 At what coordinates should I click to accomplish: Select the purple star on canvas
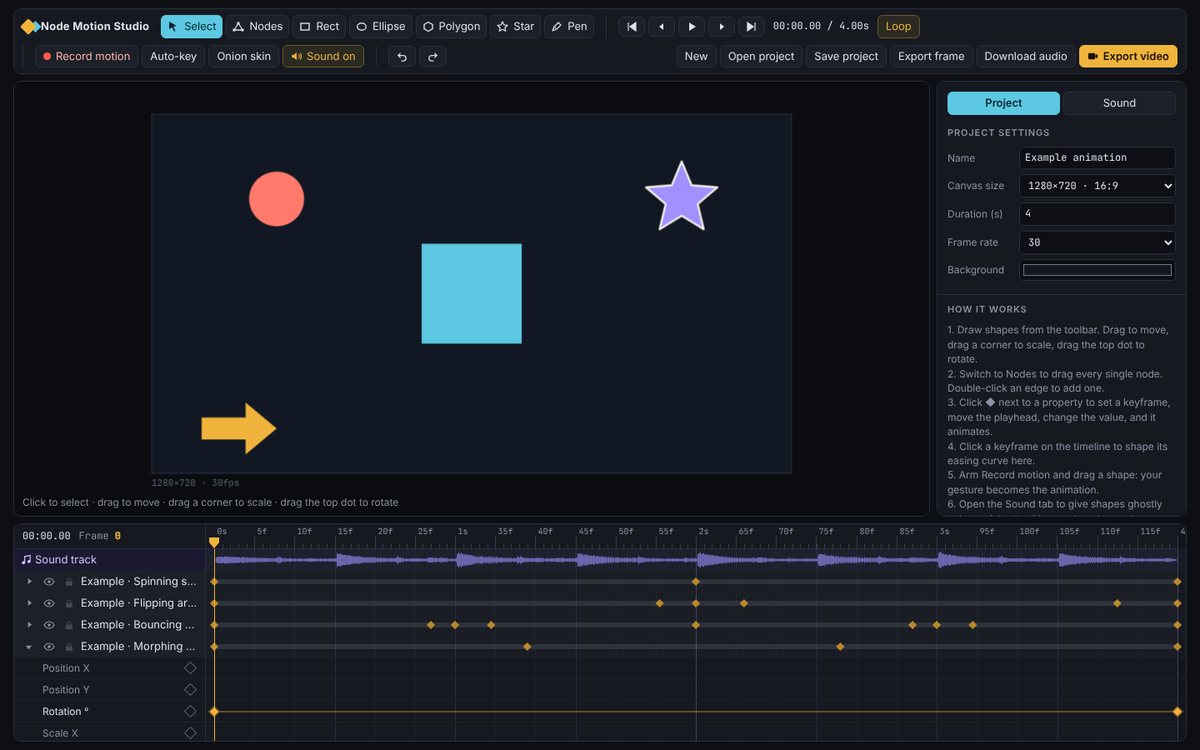click(x=681, y=199)
